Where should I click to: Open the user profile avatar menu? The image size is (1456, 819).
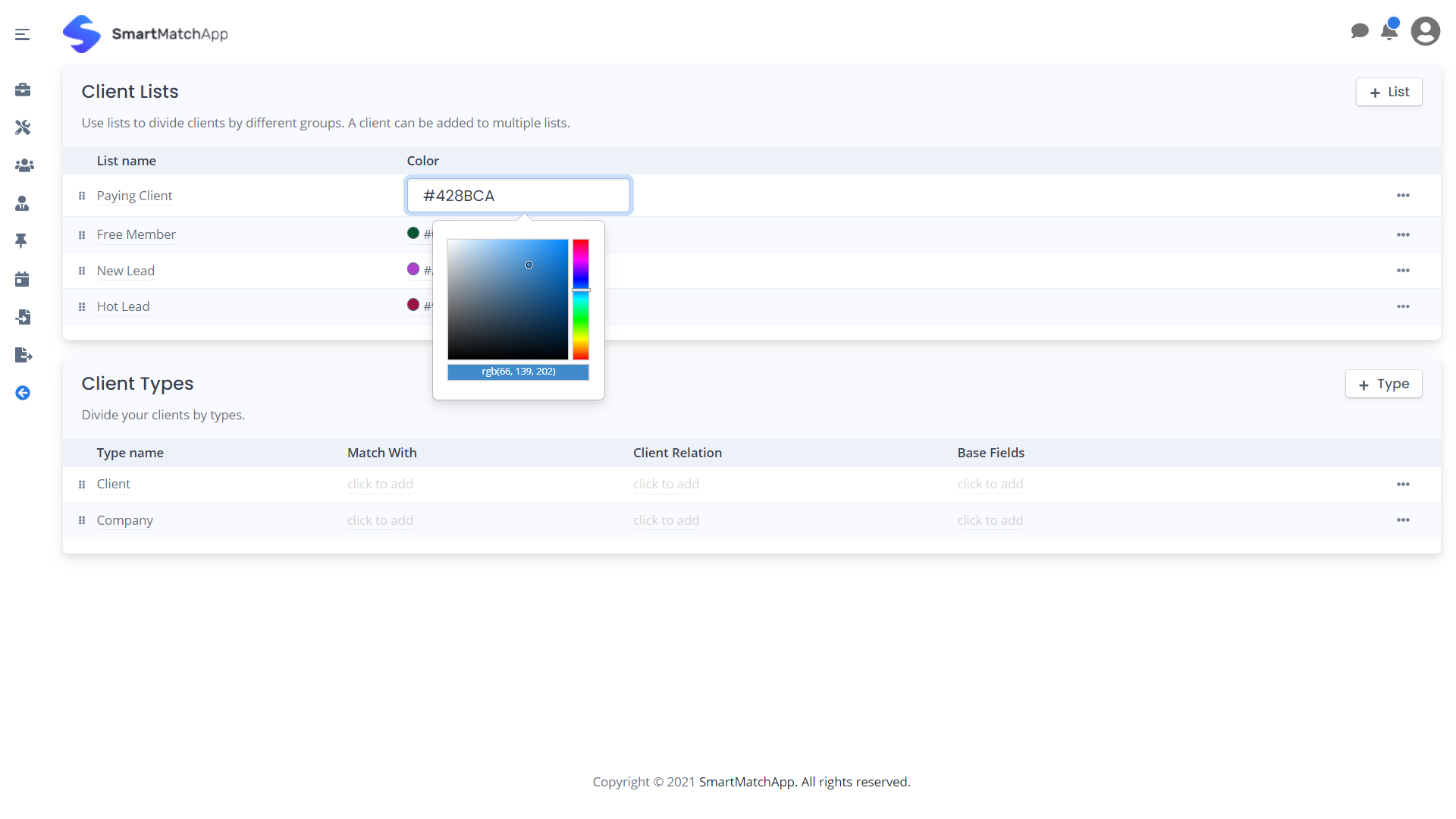point(1425,31)
